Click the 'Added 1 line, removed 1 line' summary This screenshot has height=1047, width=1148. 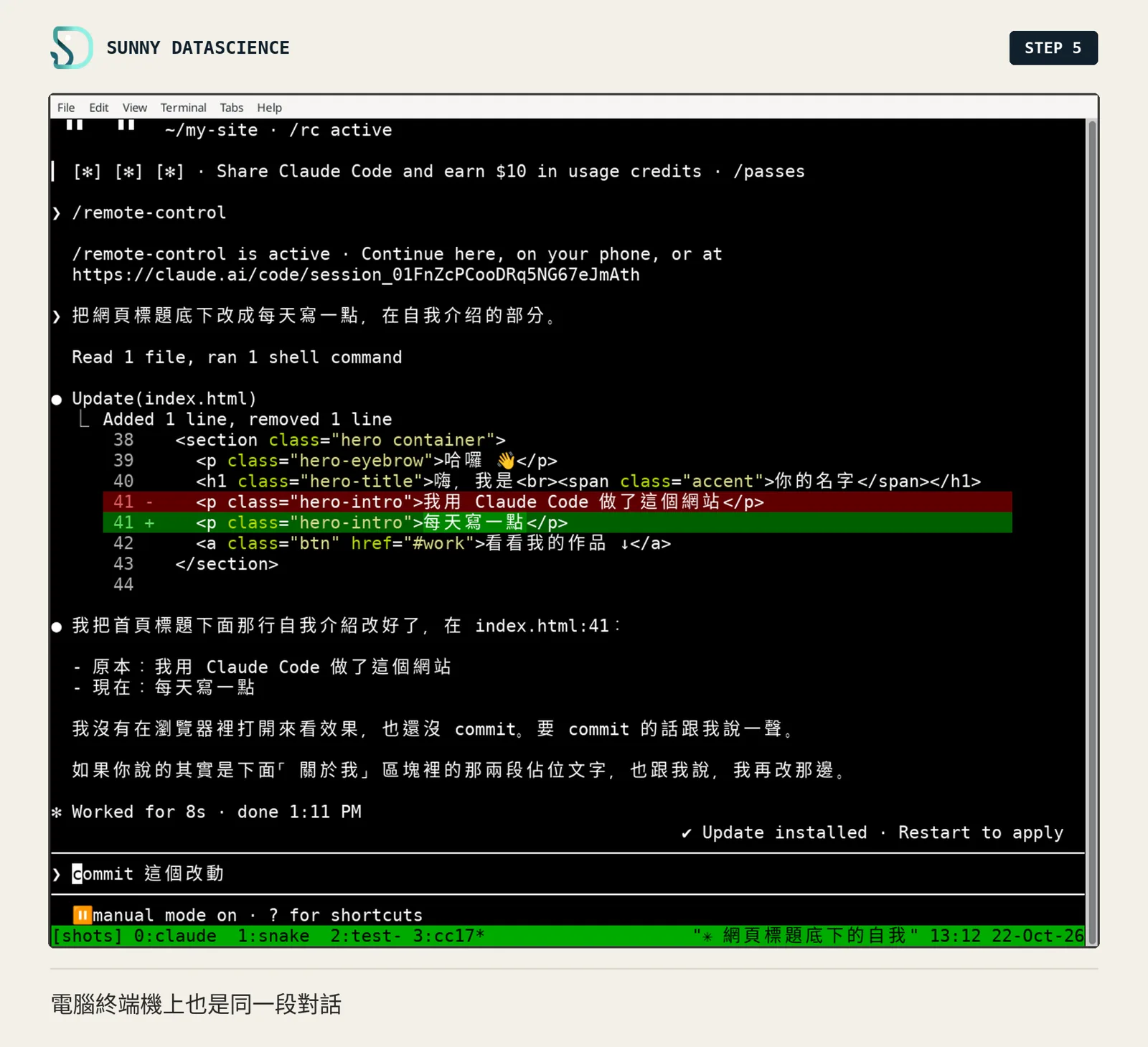coord(248,419)
